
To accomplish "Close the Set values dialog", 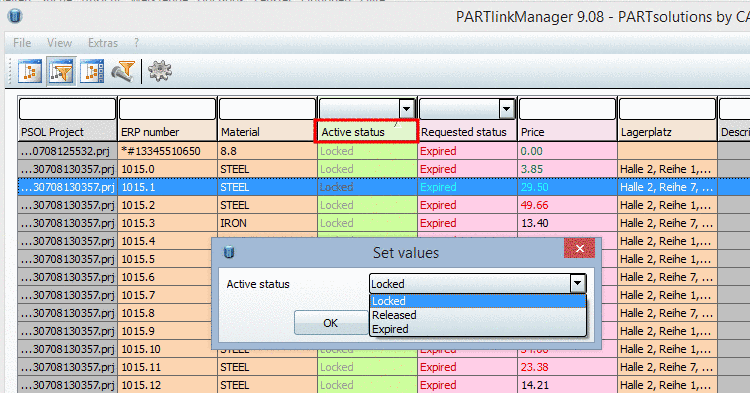I will click(580, 249).
